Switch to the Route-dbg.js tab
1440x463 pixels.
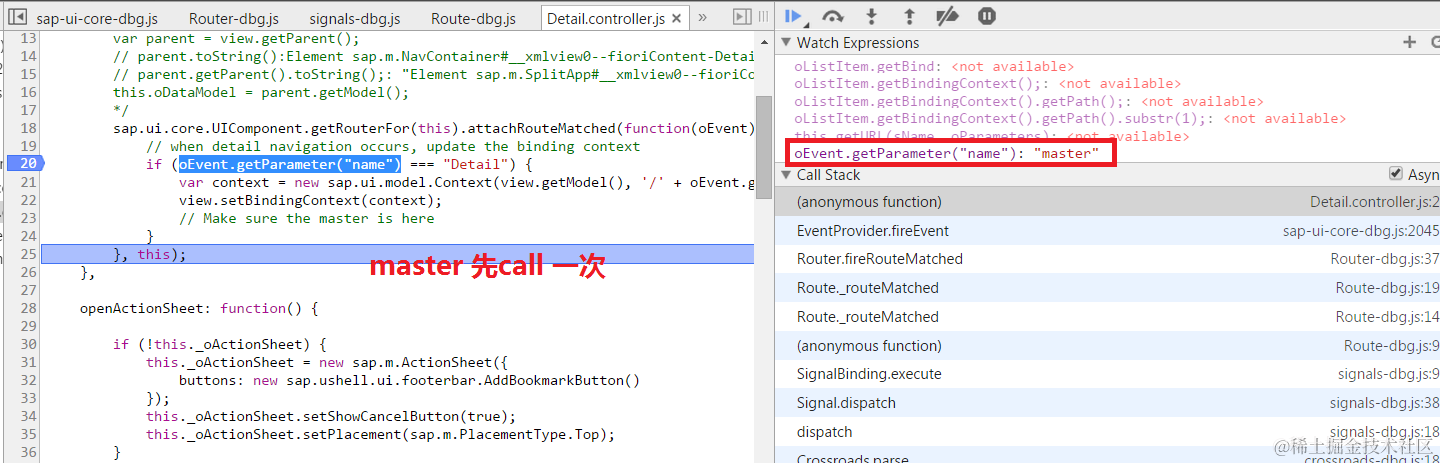point(474,18)
